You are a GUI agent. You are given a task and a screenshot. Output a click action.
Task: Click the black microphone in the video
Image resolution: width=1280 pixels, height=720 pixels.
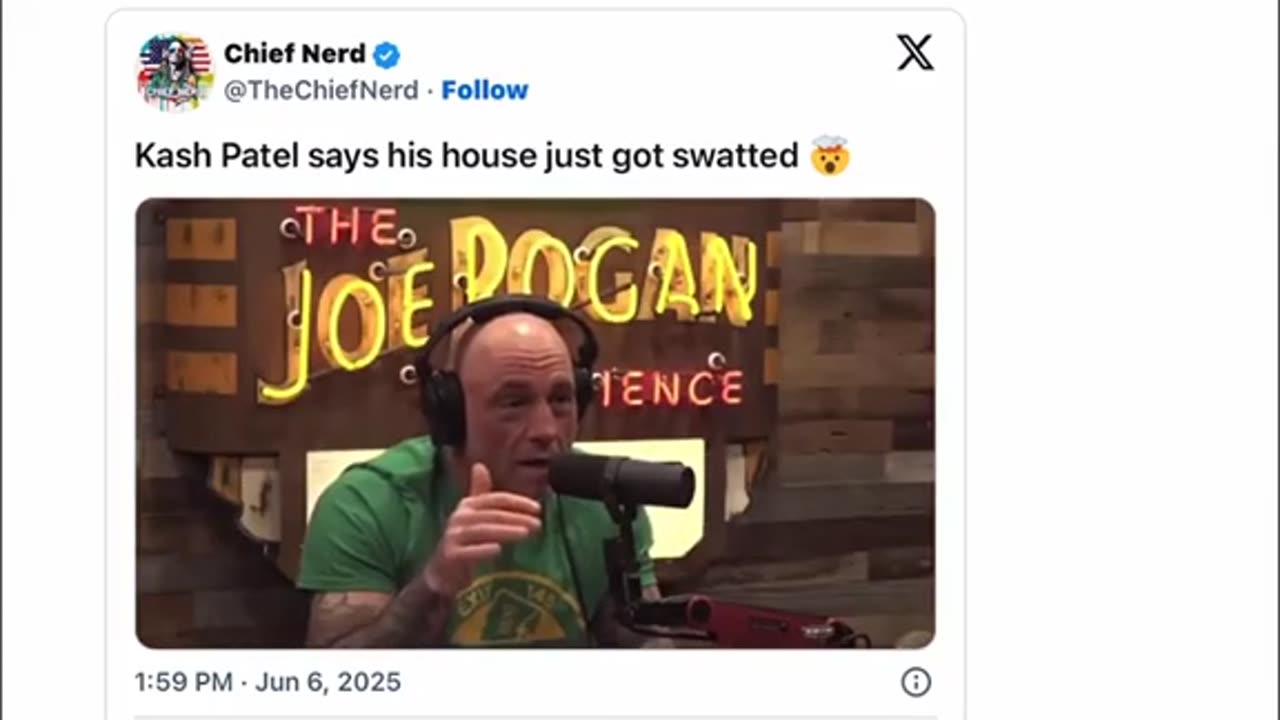tap(621, 480)
